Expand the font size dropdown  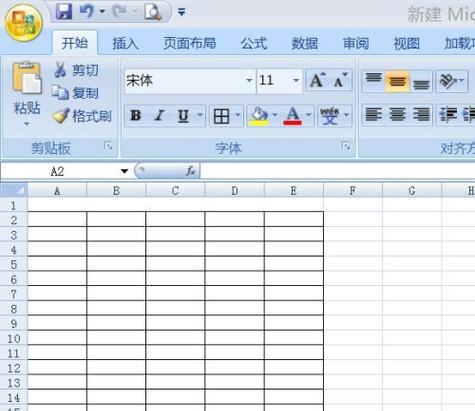(x=296, y=80)
